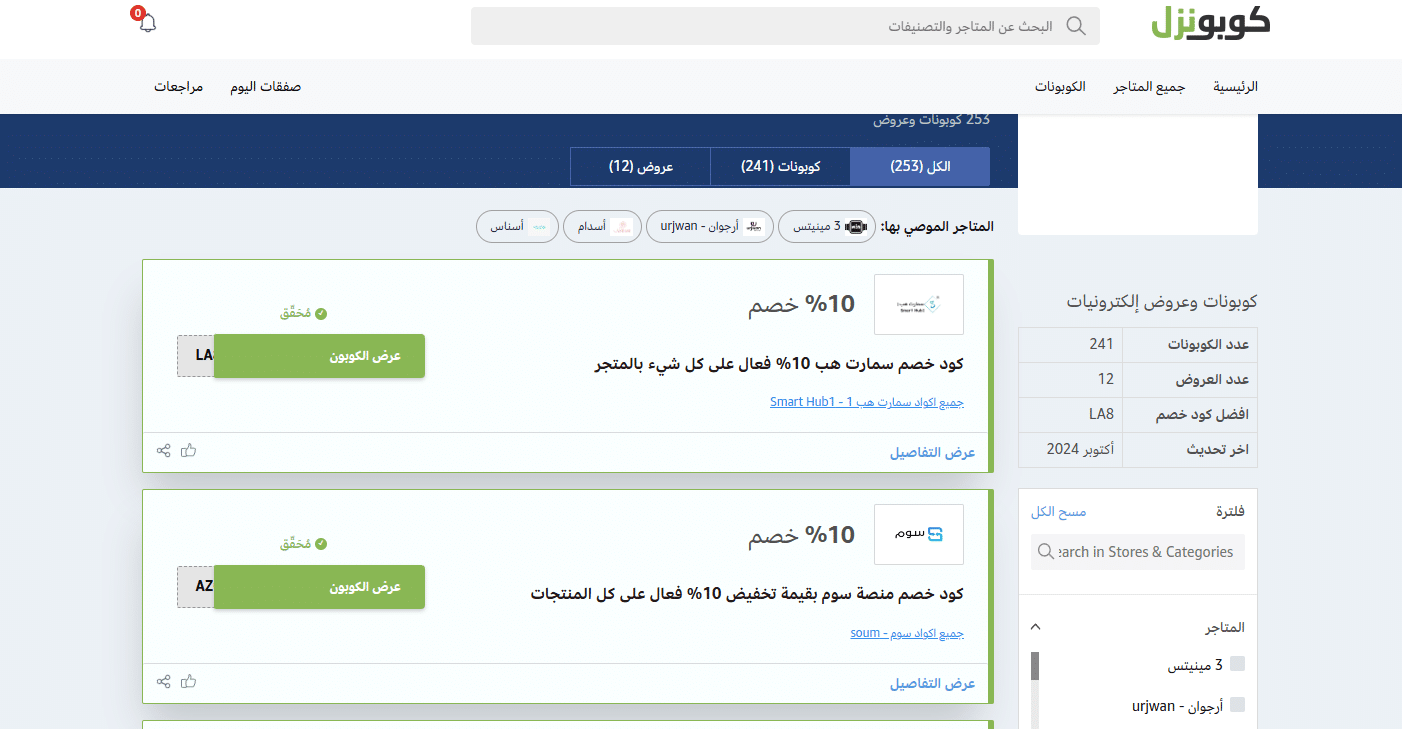Image resolution: width=1402 pixels, height=729 pixels.
Task: Open جميع المتاجر in the navigation
Action: [1149, 87]
